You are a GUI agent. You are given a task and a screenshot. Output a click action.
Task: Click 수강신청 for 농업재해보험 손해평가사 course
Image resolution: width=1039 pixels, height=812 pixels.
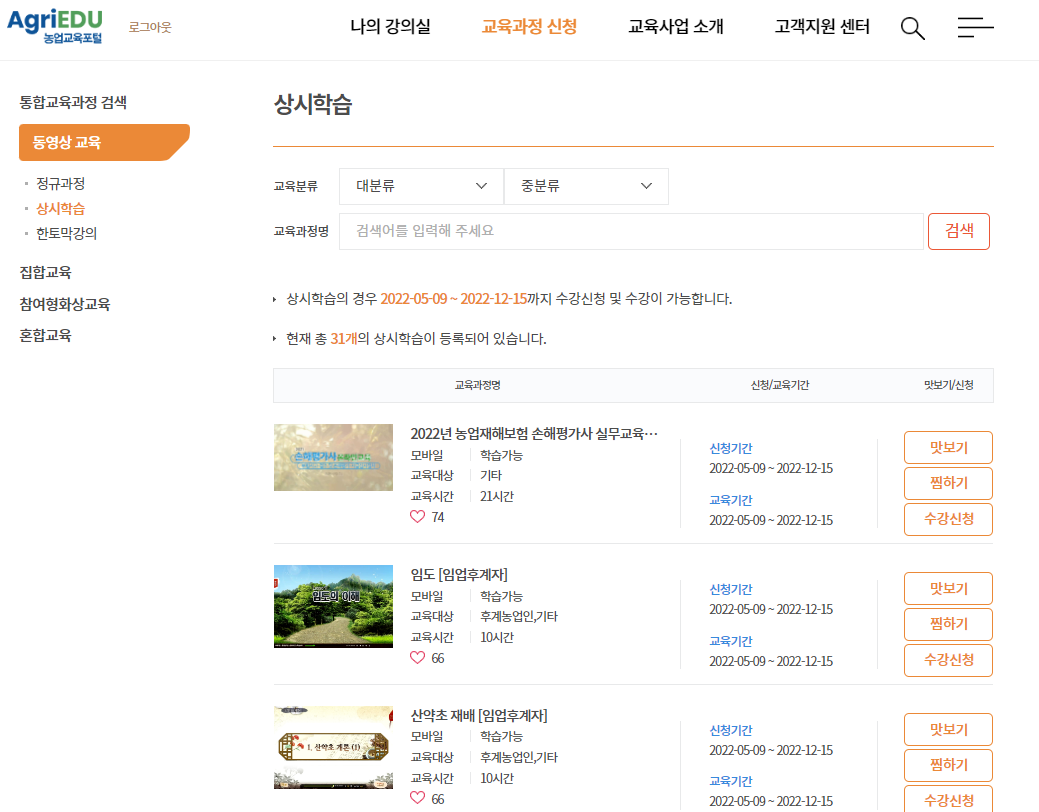click(948, 519)
